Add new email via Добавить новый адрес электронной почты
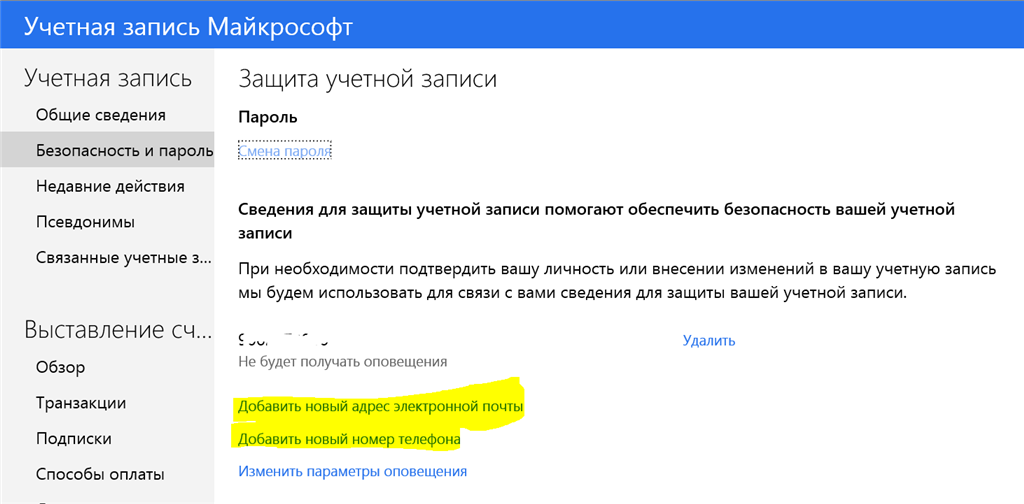 point(381,406)
